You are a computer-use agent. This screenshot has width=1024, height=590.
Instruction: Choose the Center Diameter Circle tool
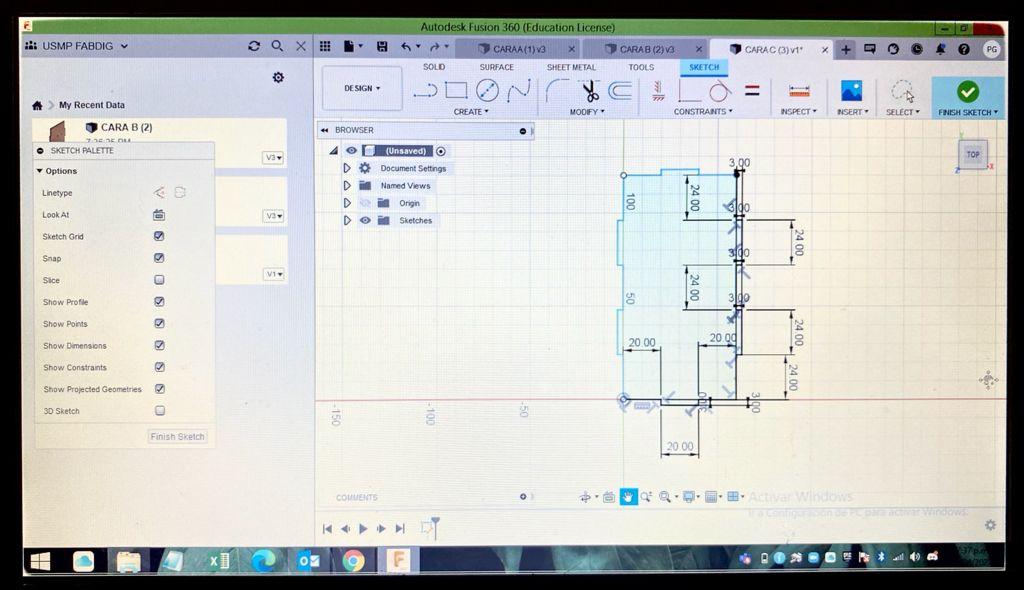[487, 90]
